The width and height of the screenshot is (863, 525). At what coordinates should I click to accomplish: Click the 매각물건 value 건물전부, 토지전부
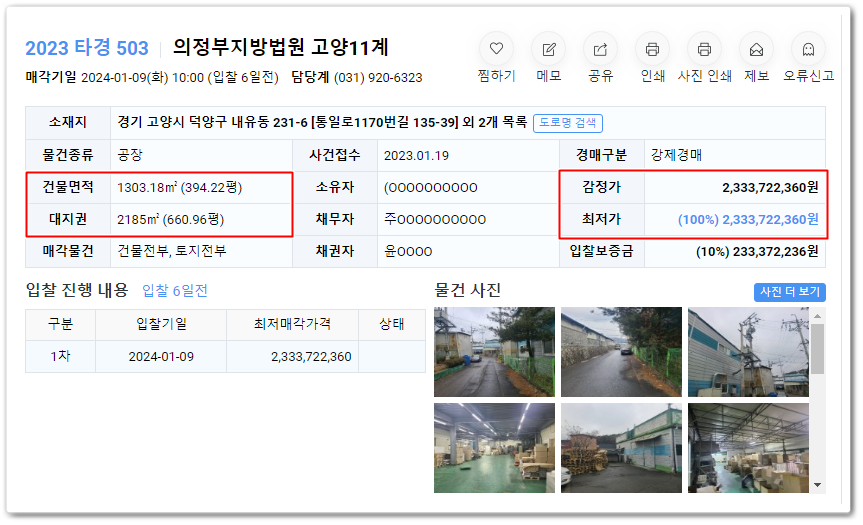(x=172, y=251)
